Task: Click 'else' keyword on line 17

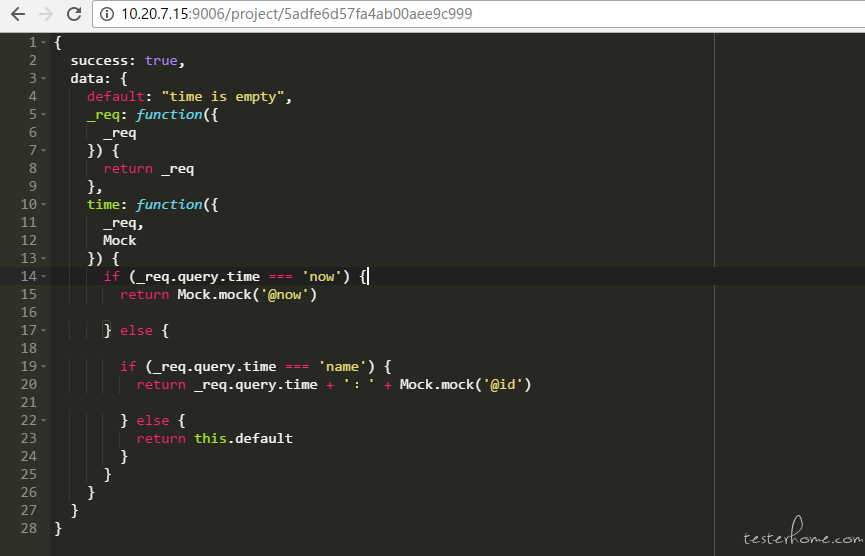Action: 136,330
